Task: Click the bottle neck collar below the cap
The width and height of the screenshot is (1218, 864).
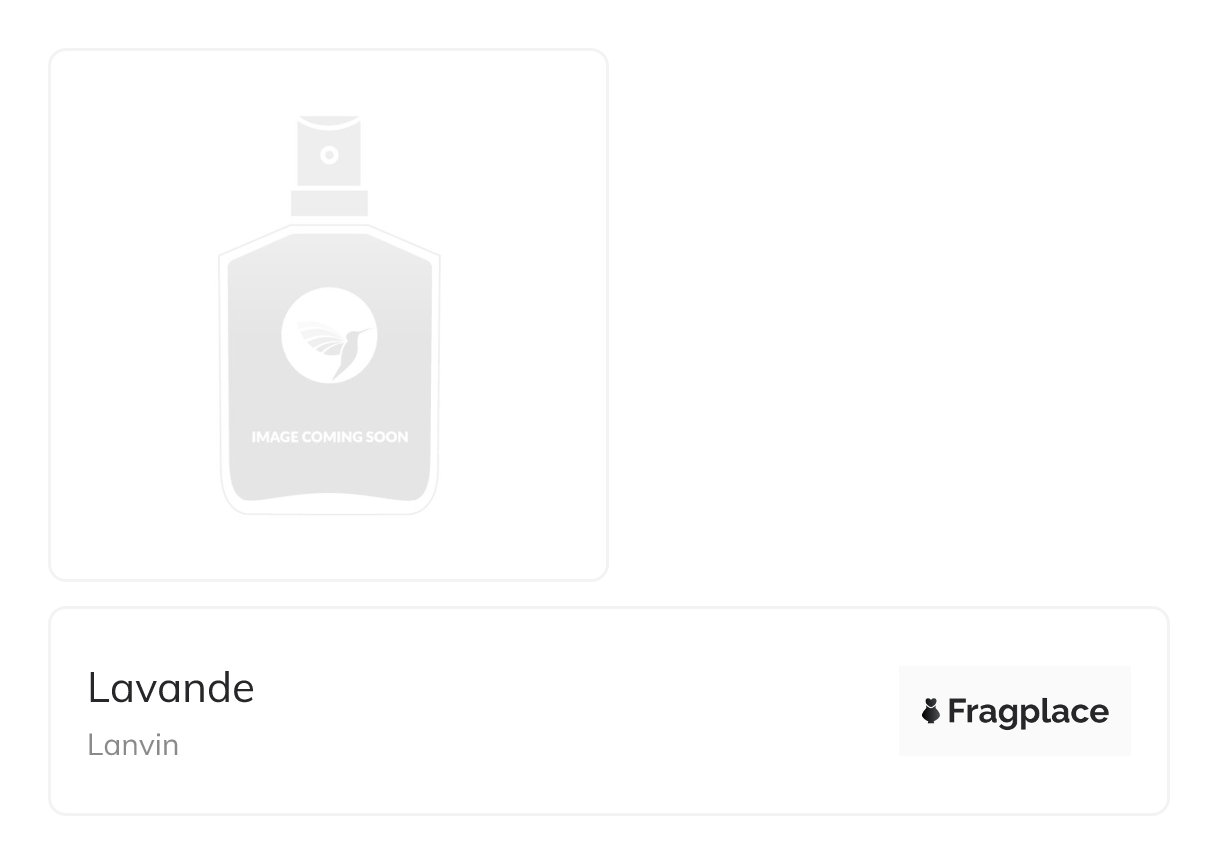Action: pyautogui.click(x=329, y=203)
